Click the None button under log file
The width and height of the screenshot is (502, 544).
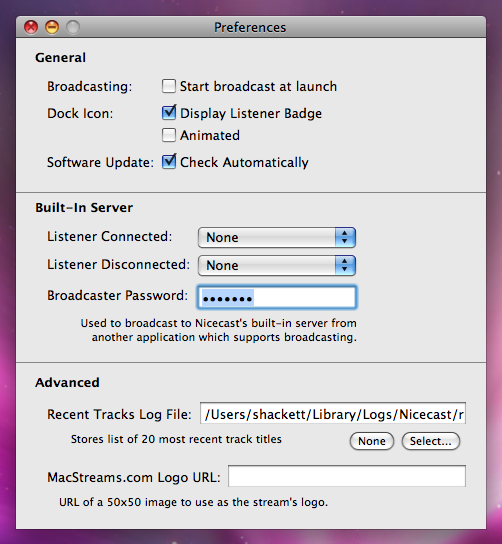372,441
